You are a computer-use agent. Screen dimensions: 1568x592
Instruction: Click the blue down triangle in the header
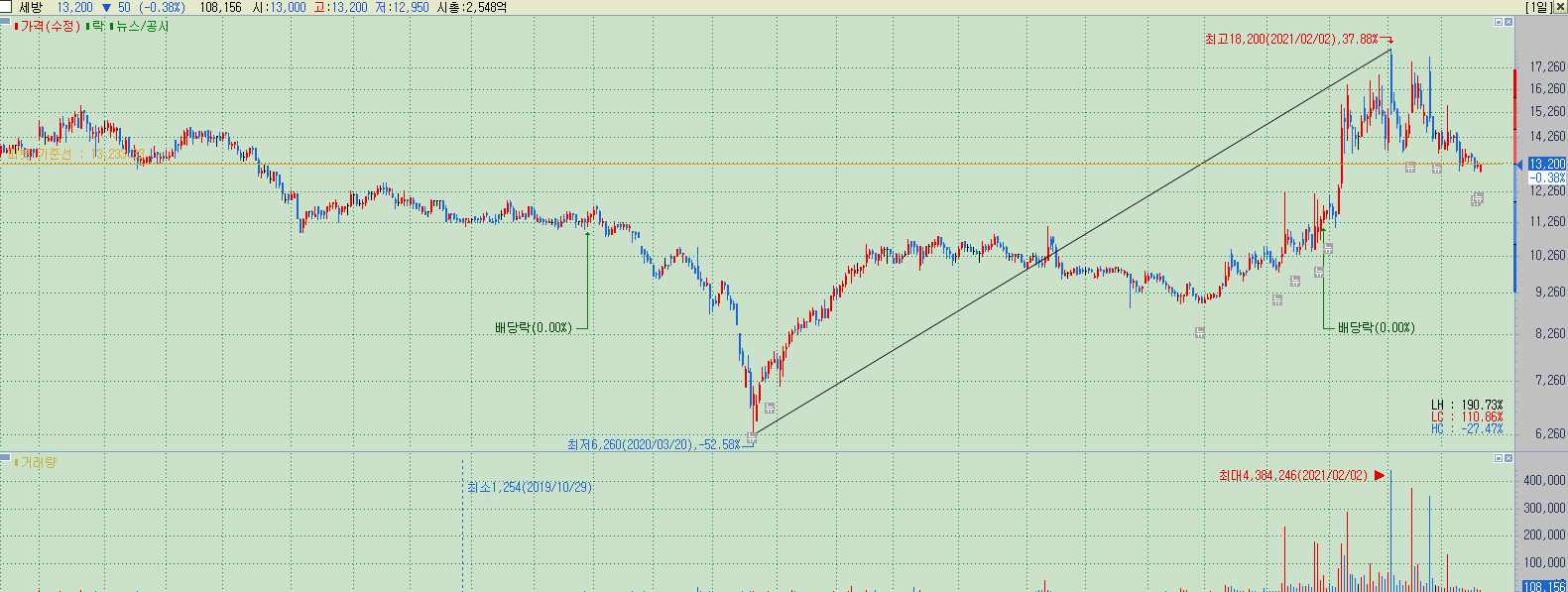pyautogui.click(x=107, y=7)
